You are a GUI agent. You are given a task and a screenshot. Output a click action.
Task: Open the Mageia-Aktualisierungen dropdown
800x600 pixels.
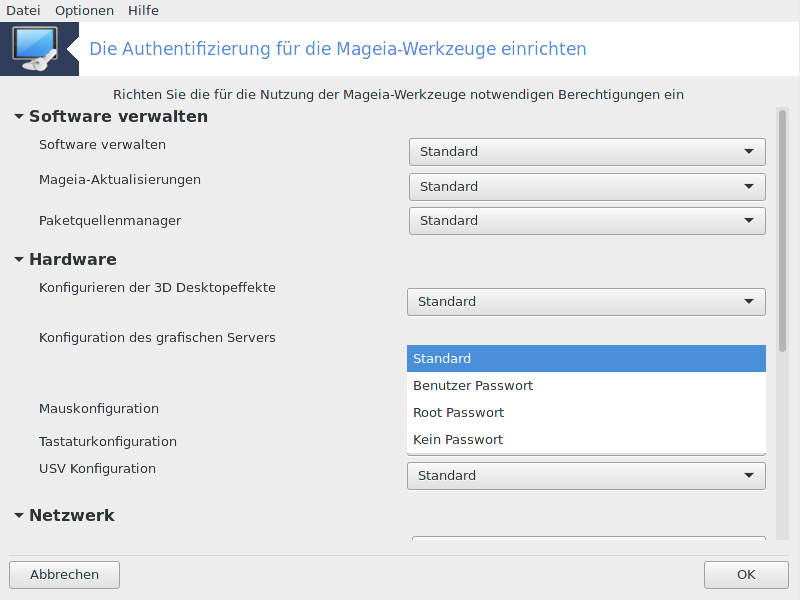click(587, 187)
